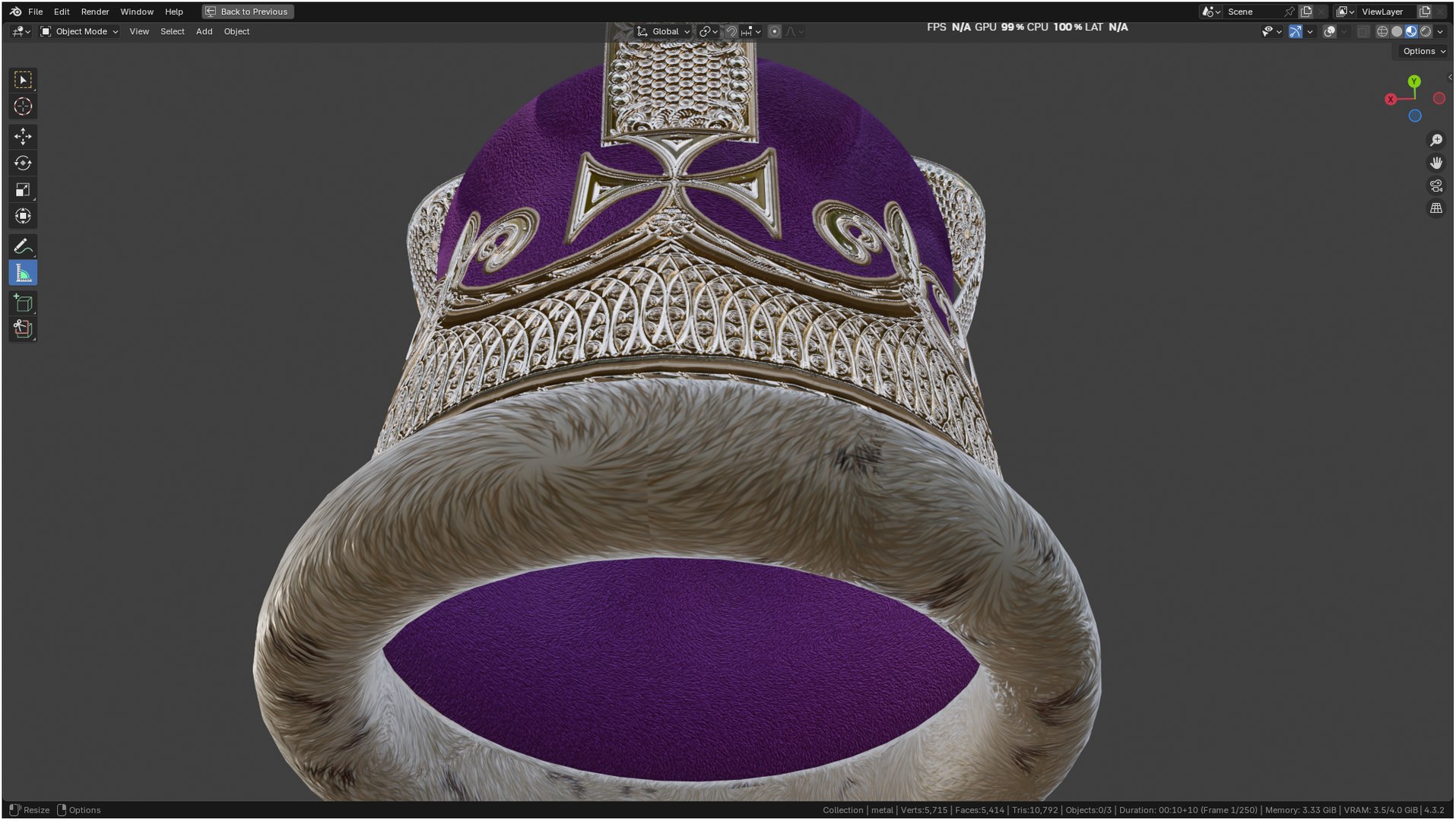Switch to rendered viewport shading
1456x821 pixels.
click(x=1426, y=31)
